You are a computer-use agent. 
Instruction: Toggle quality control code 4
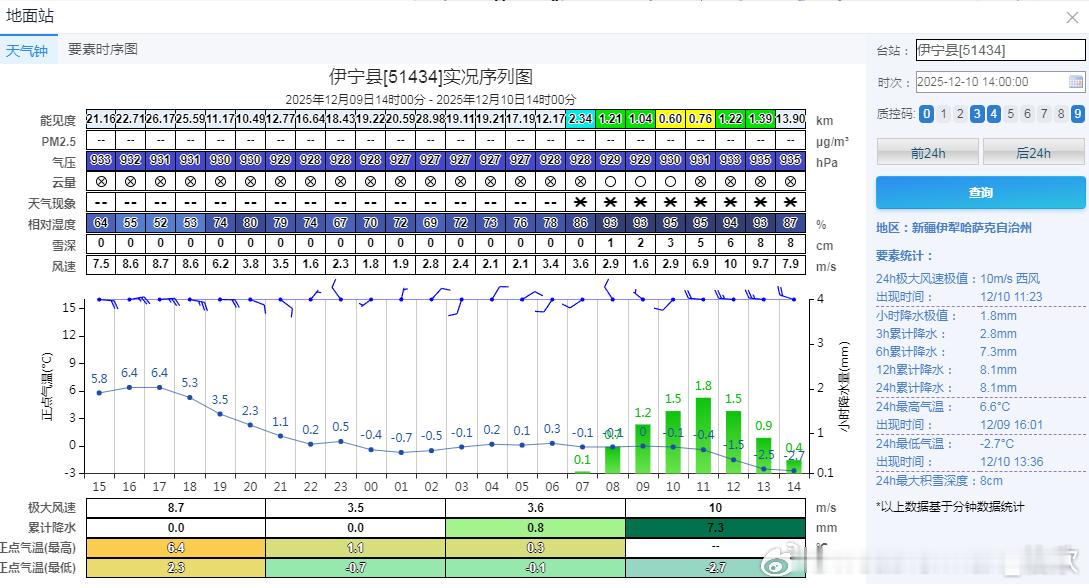[993, 114]
